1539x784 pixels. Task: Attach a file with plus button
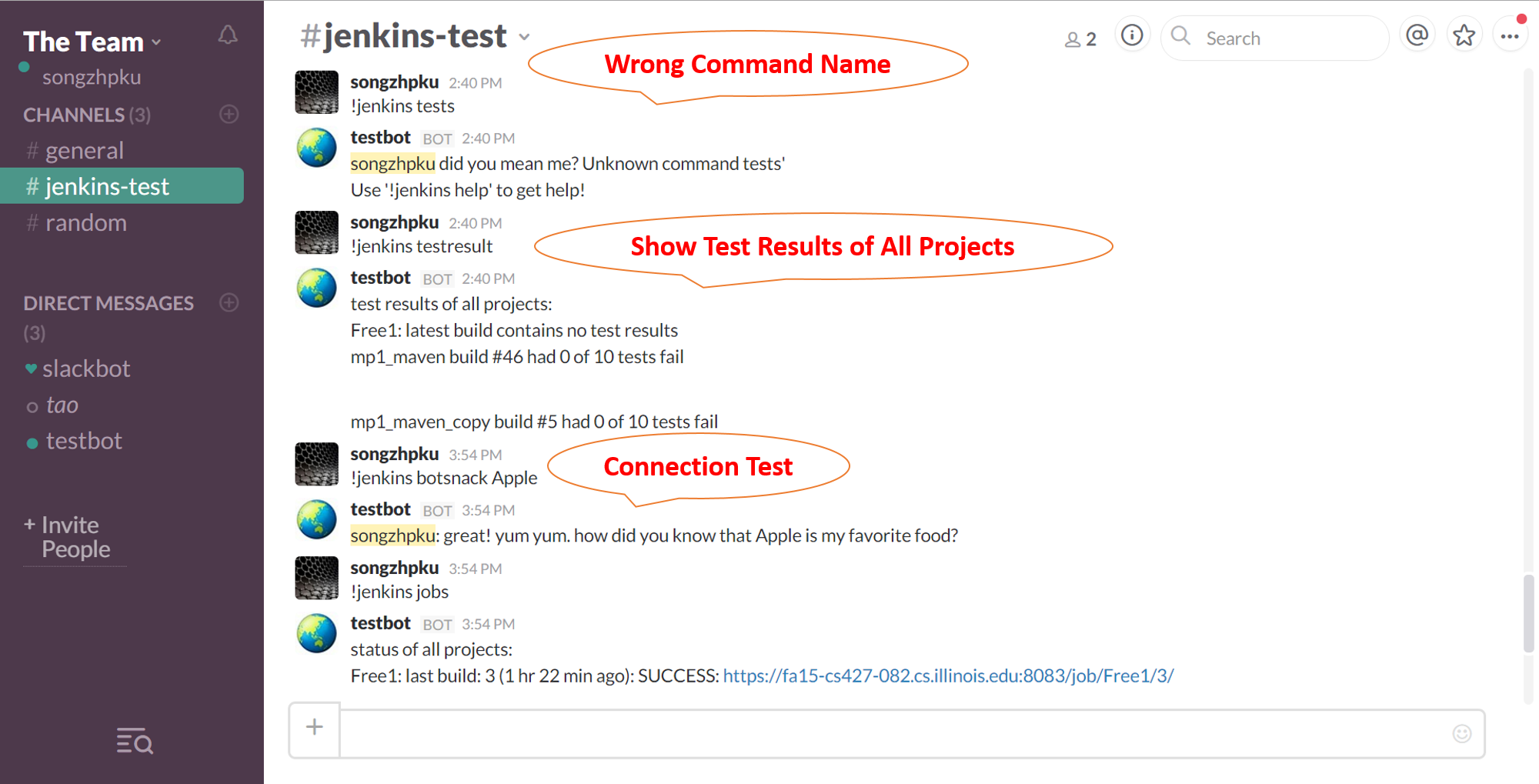(x=315, y=727)
